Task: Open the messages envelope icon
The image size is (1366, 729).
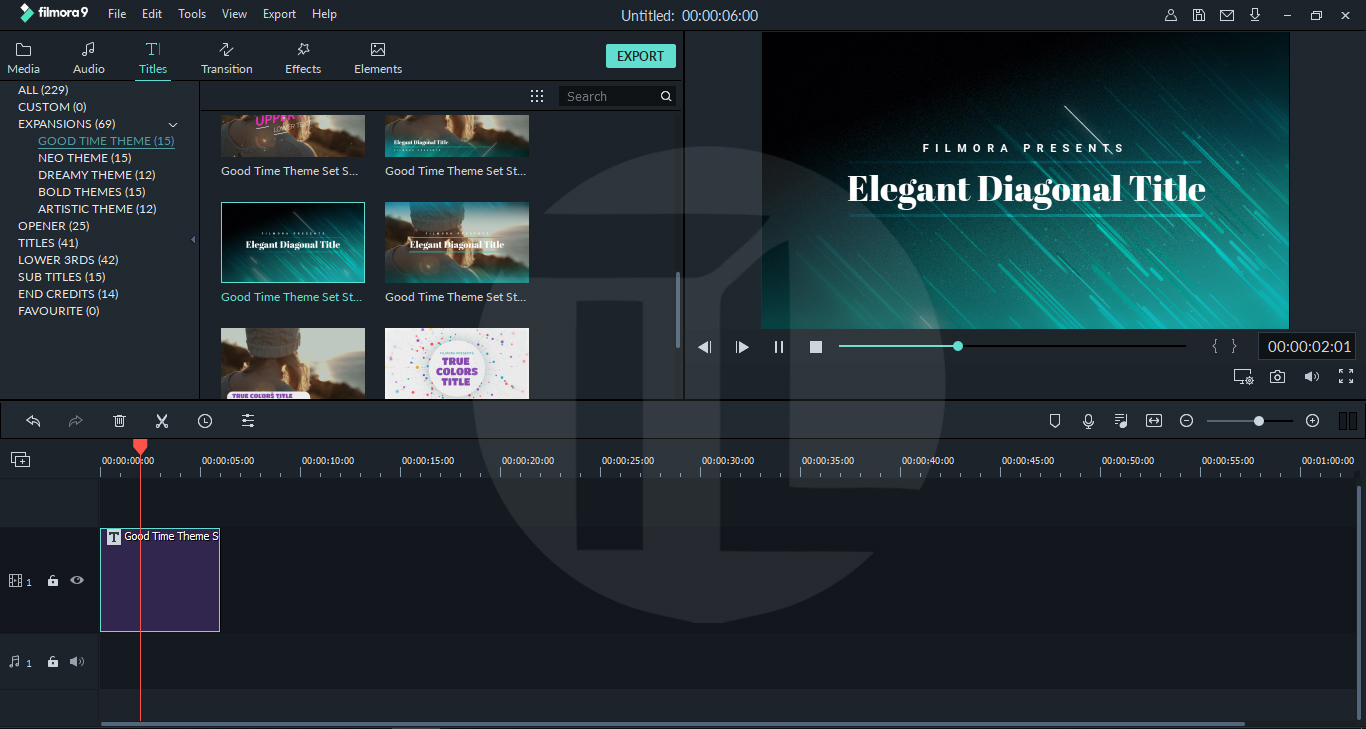Action: click(x=1227, y=15)
